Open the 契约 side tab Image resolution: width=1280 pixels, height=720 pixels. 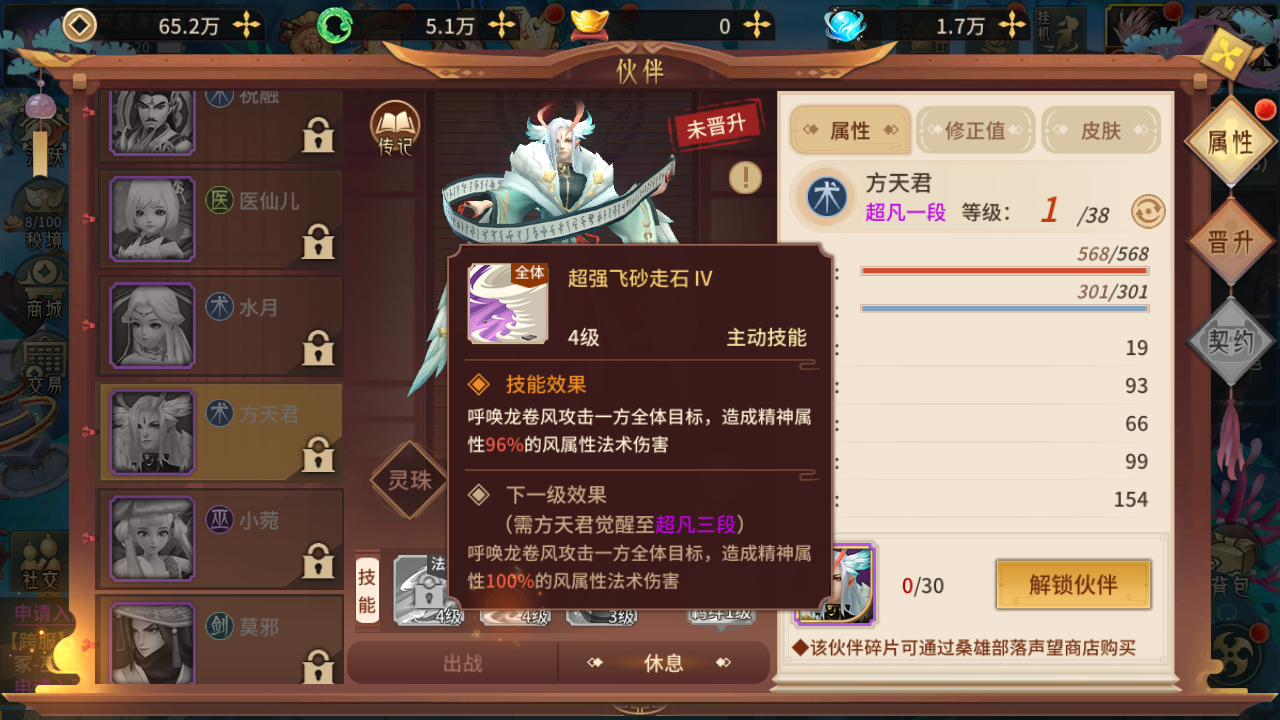coord(1230,342)
